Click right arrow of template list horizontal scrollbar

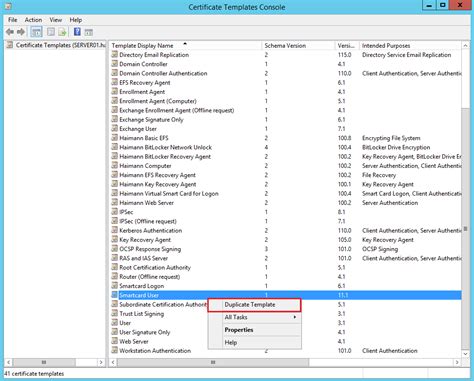(457, 362)
